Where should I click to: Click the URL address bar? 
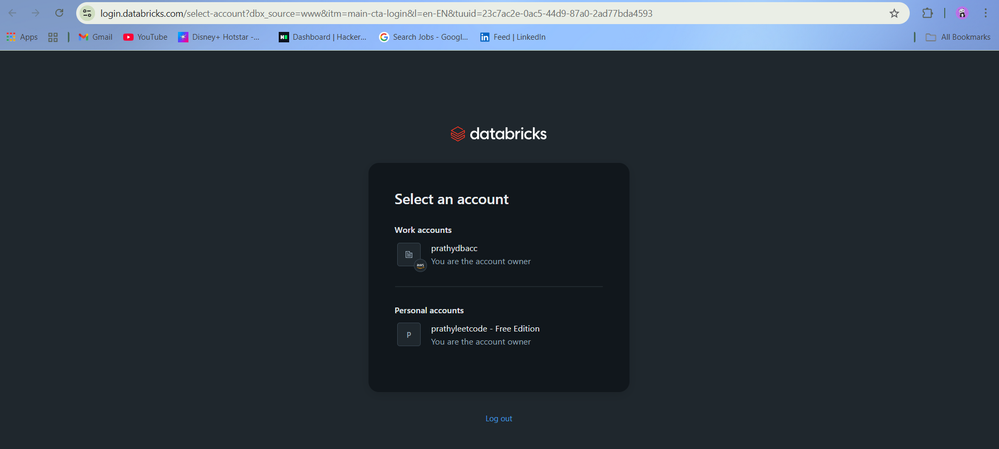tap(494, 13)
